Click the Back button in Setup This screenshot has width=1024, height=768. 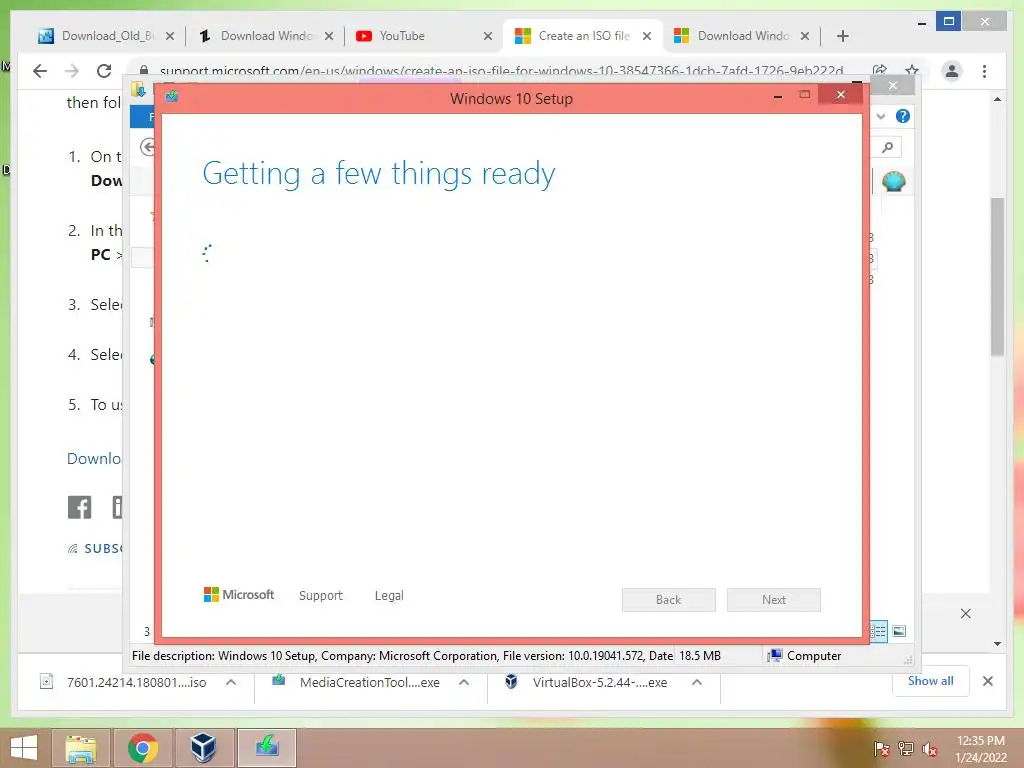click(x=669, y=600)
